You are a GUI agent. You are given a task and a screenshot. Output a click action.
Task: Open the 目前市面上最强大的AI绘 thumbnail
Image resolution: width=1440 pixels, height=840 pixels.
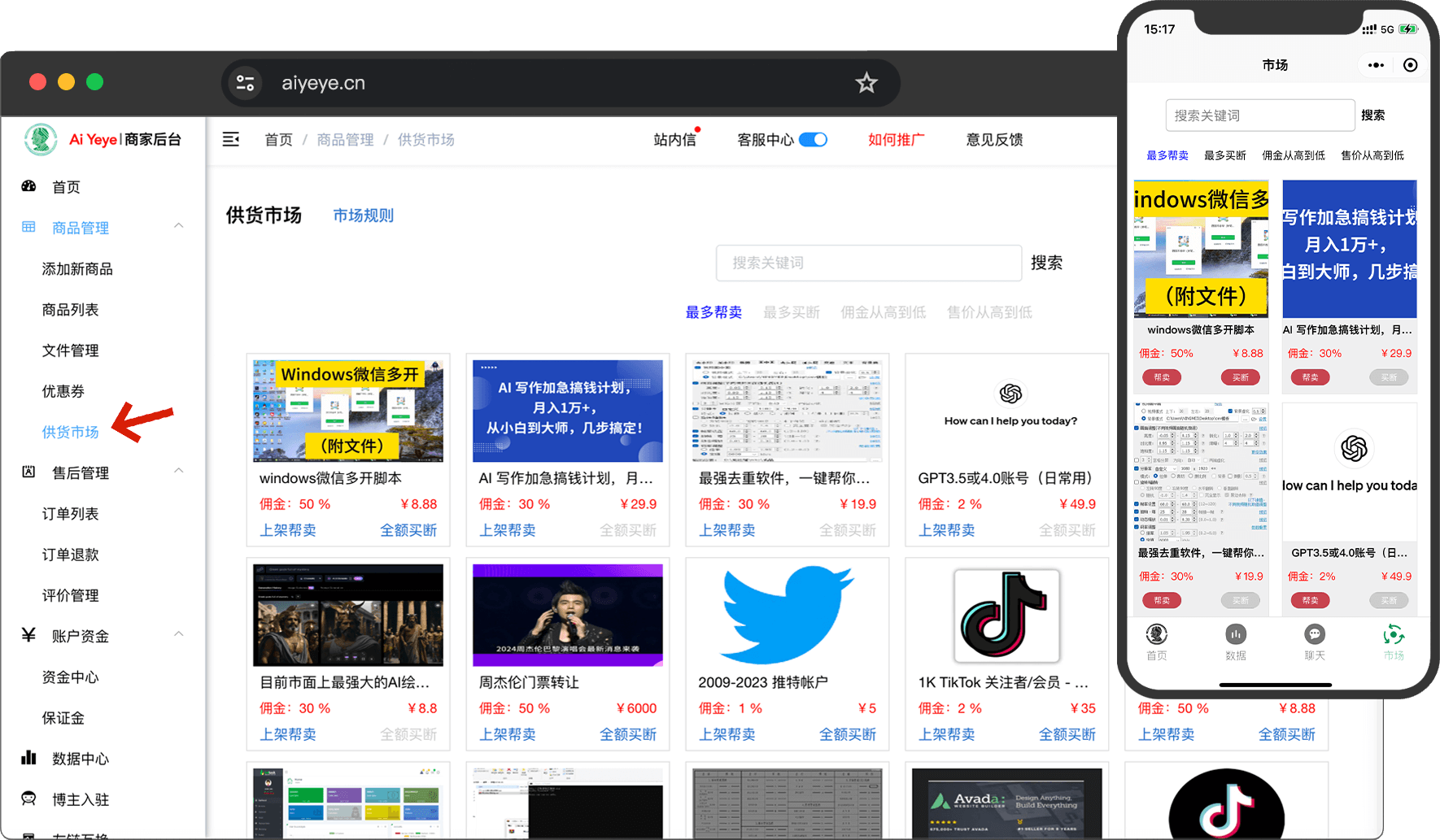348,616
